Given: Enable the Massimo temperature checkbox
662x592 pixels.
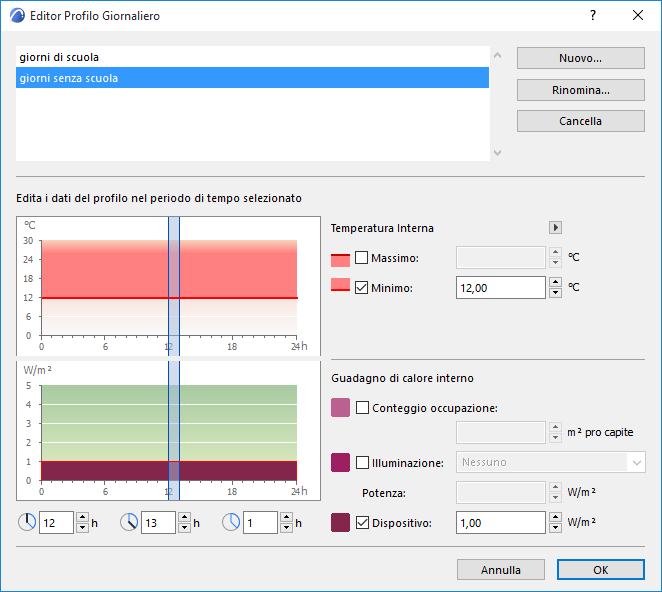Looking at the screenshot, I should pyautogui.click(x=362, y=258).
